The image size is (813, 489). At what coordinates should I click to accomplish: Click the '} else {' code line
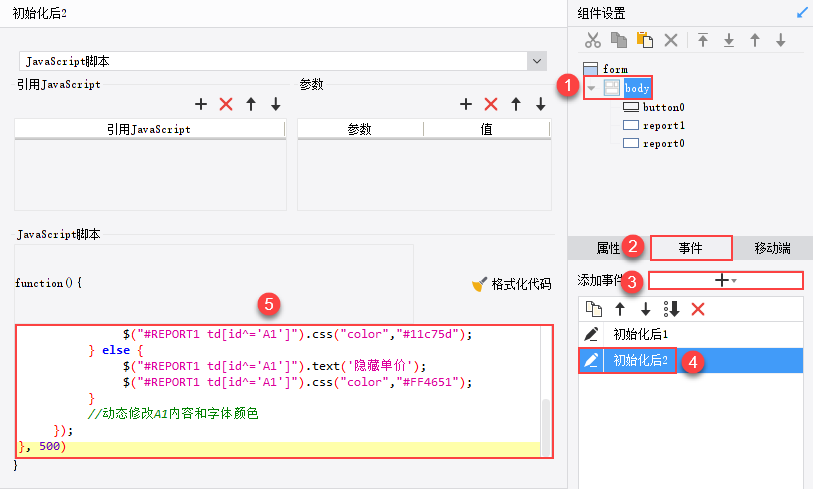[116, 351]
